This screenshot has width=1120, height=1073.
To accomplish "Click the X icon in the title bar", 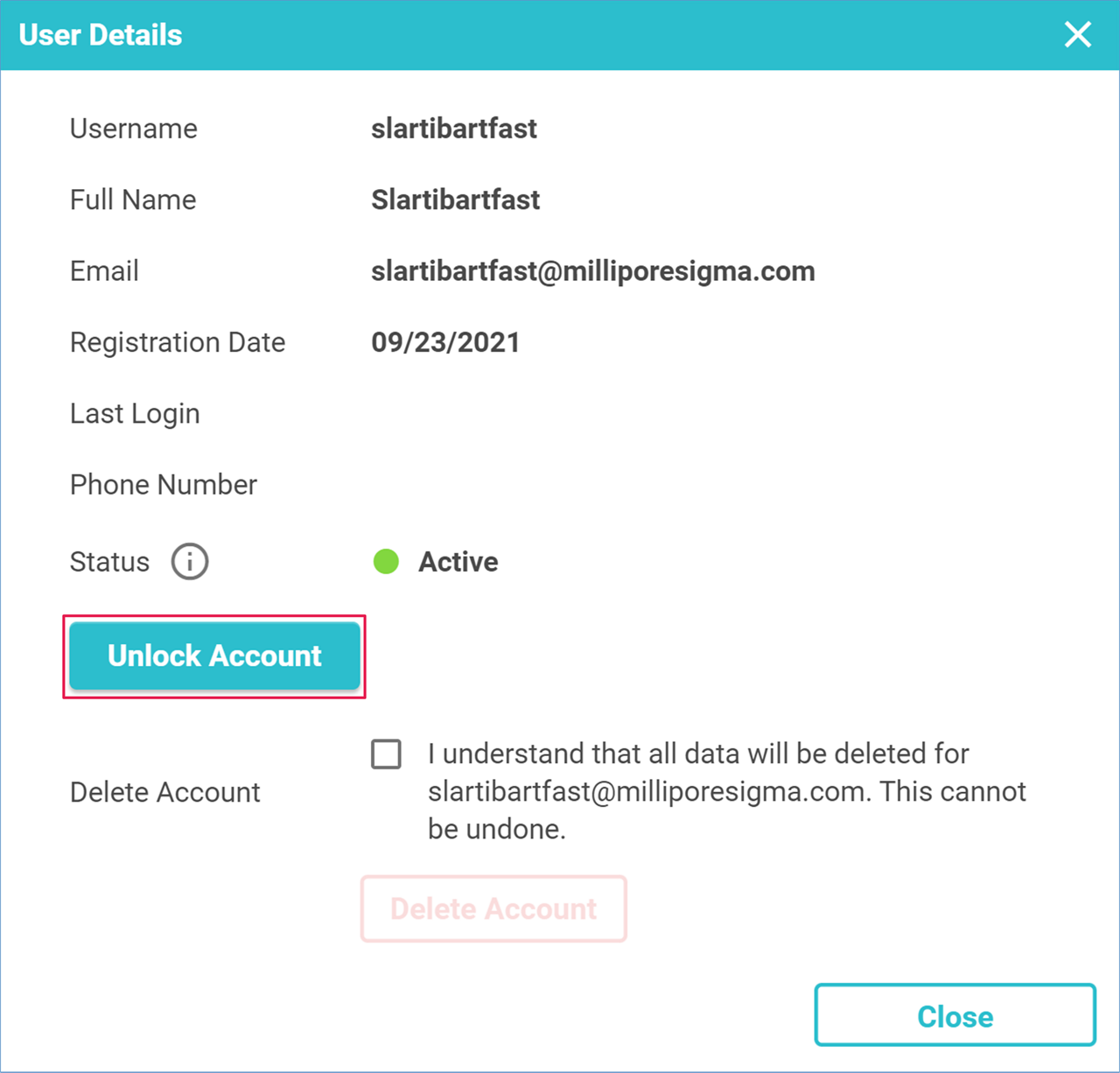I will [x=1077, y=35].
